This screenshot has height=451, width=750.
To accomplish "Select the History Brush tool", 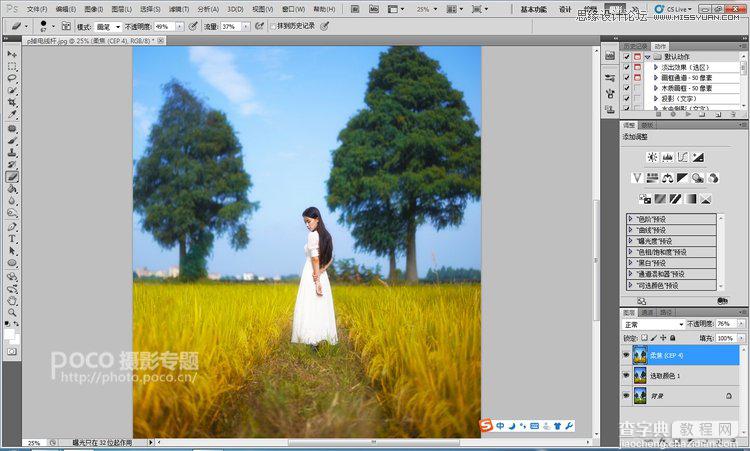I will [x=12, y=165].
